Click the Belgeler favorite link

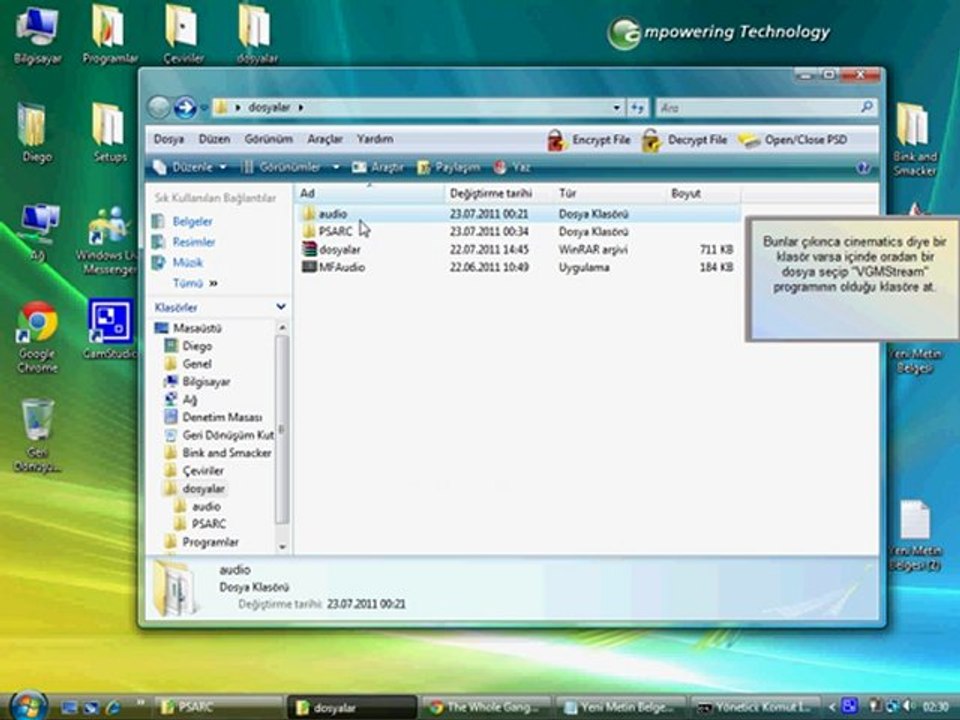click(x=192, y=221)
